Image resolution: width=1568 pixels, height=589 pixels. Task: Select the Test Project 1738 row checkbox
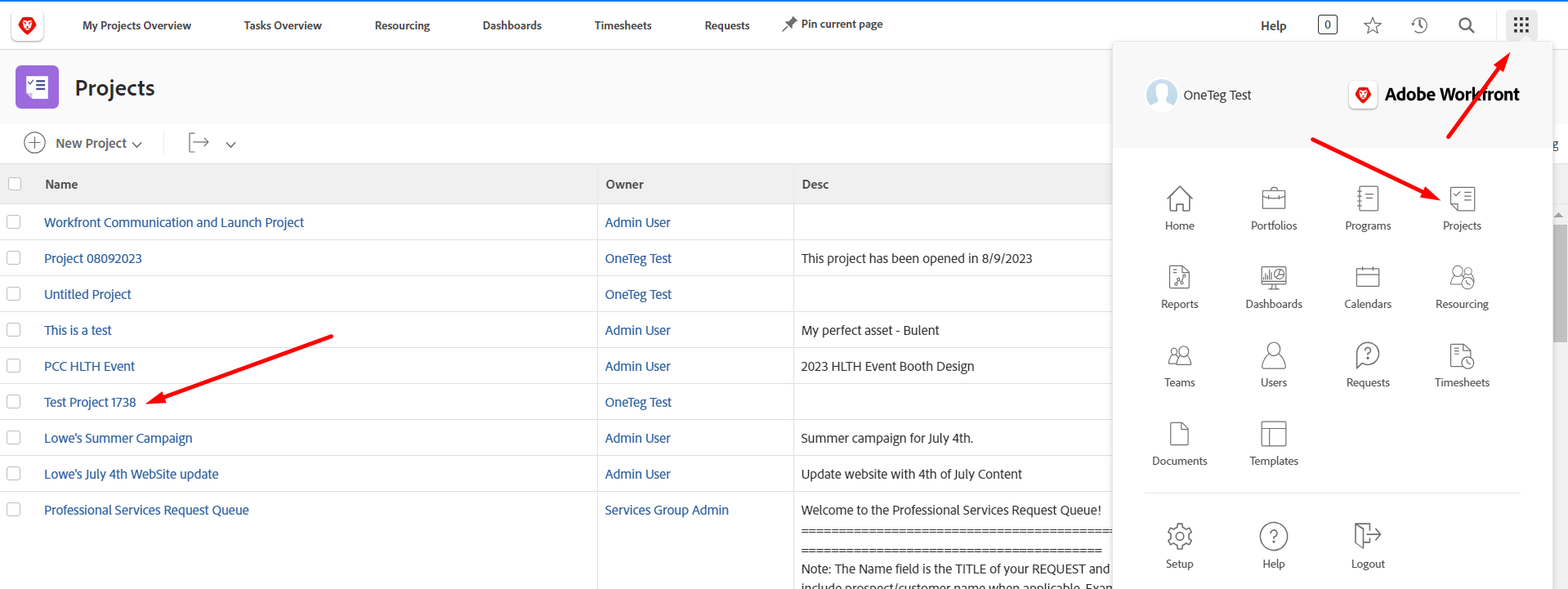(x=14, y=402)
